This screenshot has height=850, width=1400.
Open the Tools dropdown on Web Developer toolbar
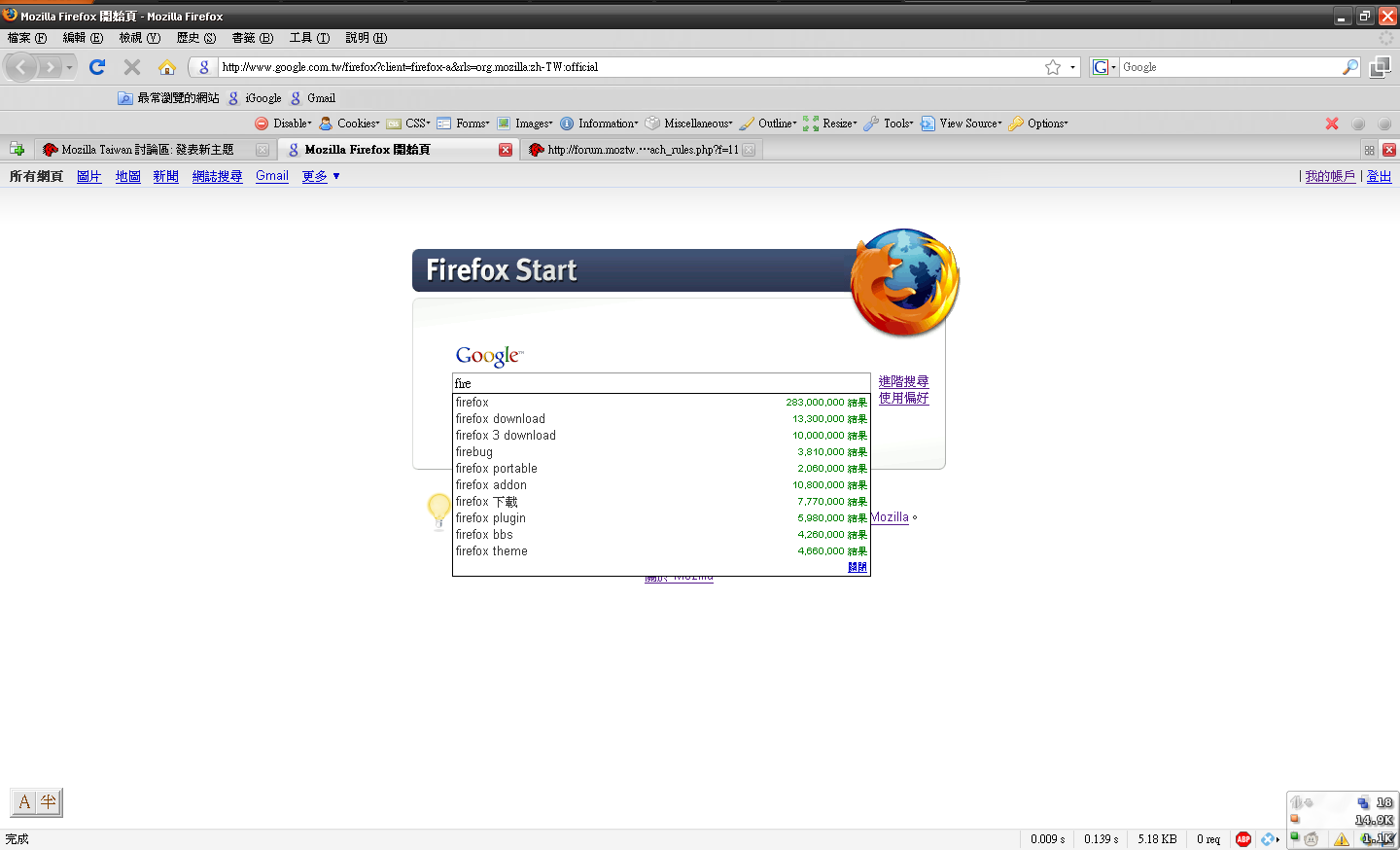coord(889,124)
